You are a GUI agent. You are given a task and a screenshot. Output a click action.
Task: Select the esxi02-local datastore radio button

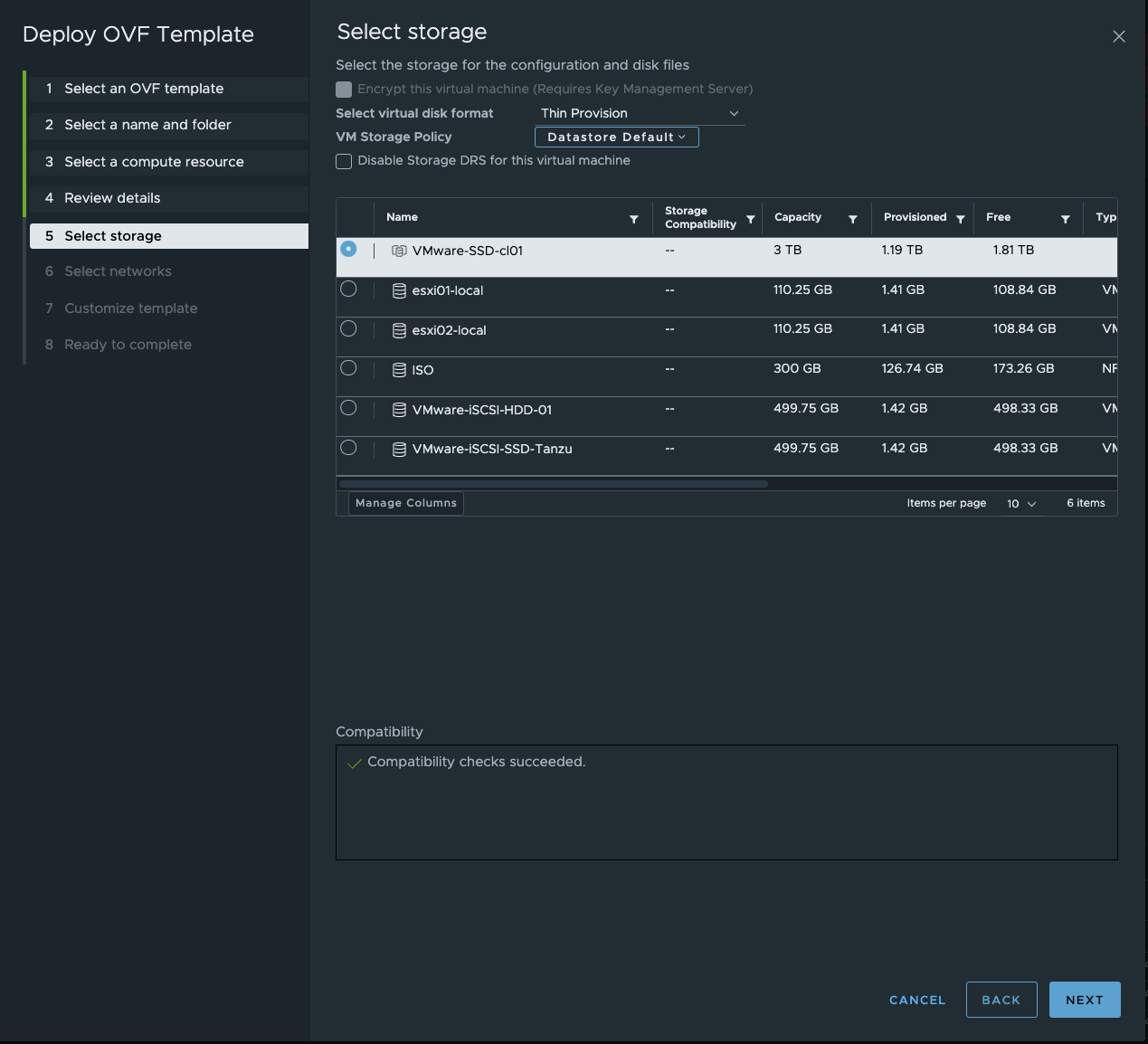348,328
